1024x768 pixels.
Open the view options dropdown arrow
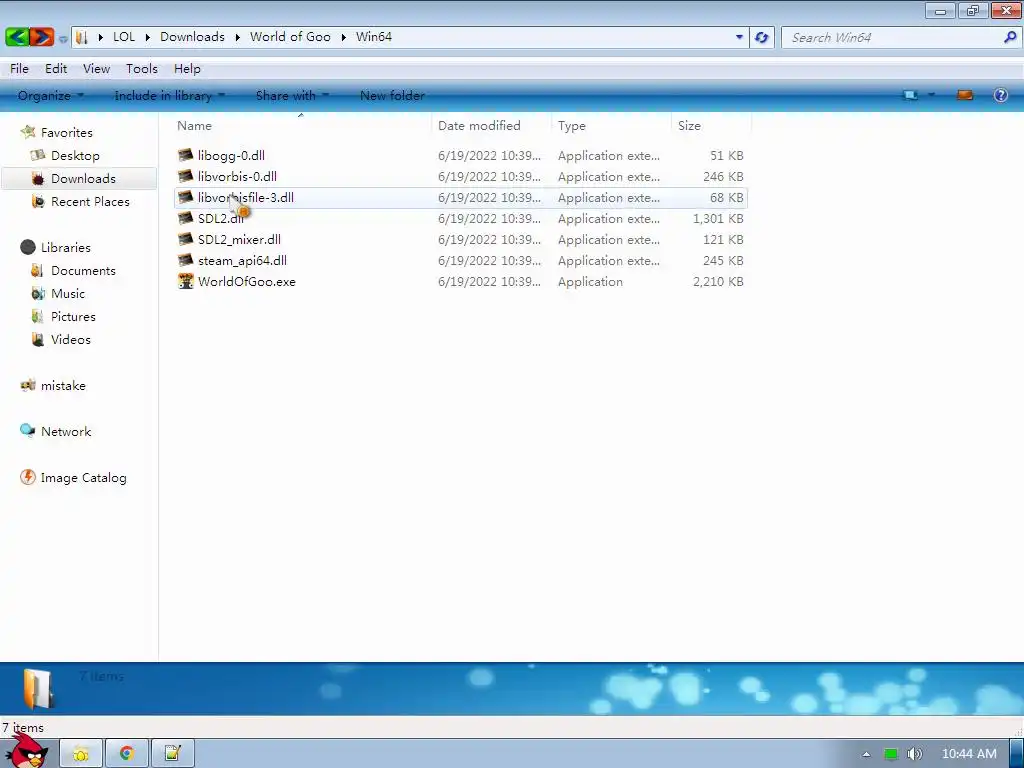pyautogui.click(x=931, y=95)
